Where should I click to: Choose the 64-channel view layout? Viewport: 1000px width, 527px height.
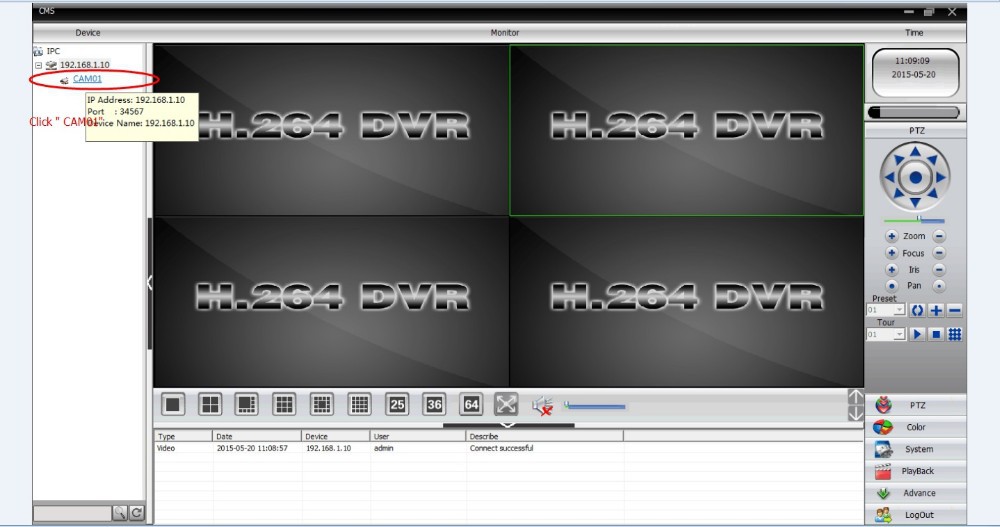coord(471,404)
